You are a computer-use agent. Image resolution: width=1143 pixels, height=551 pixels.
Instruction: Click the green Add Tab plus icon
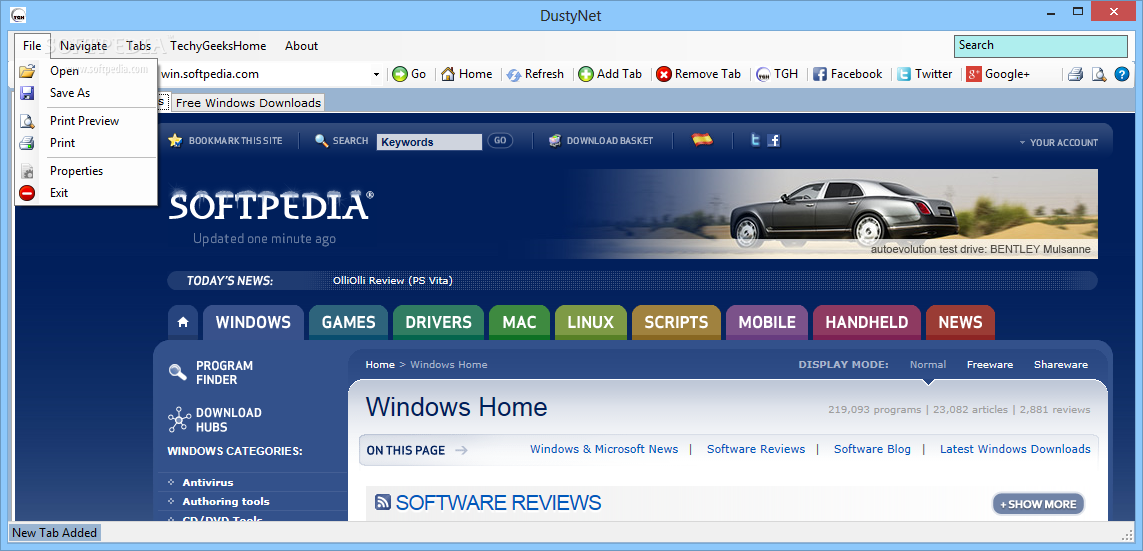coord(586,74)
